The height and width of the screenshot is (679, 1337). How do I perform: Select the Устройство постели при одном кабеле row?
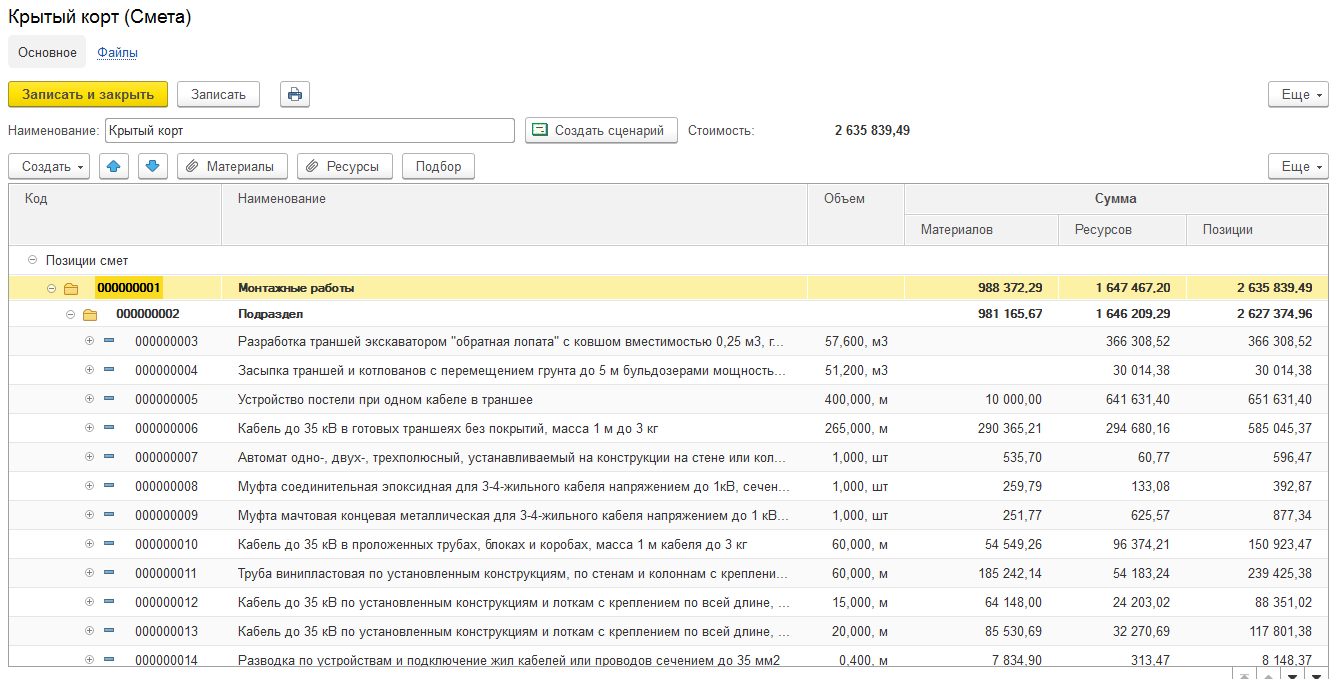668,400
